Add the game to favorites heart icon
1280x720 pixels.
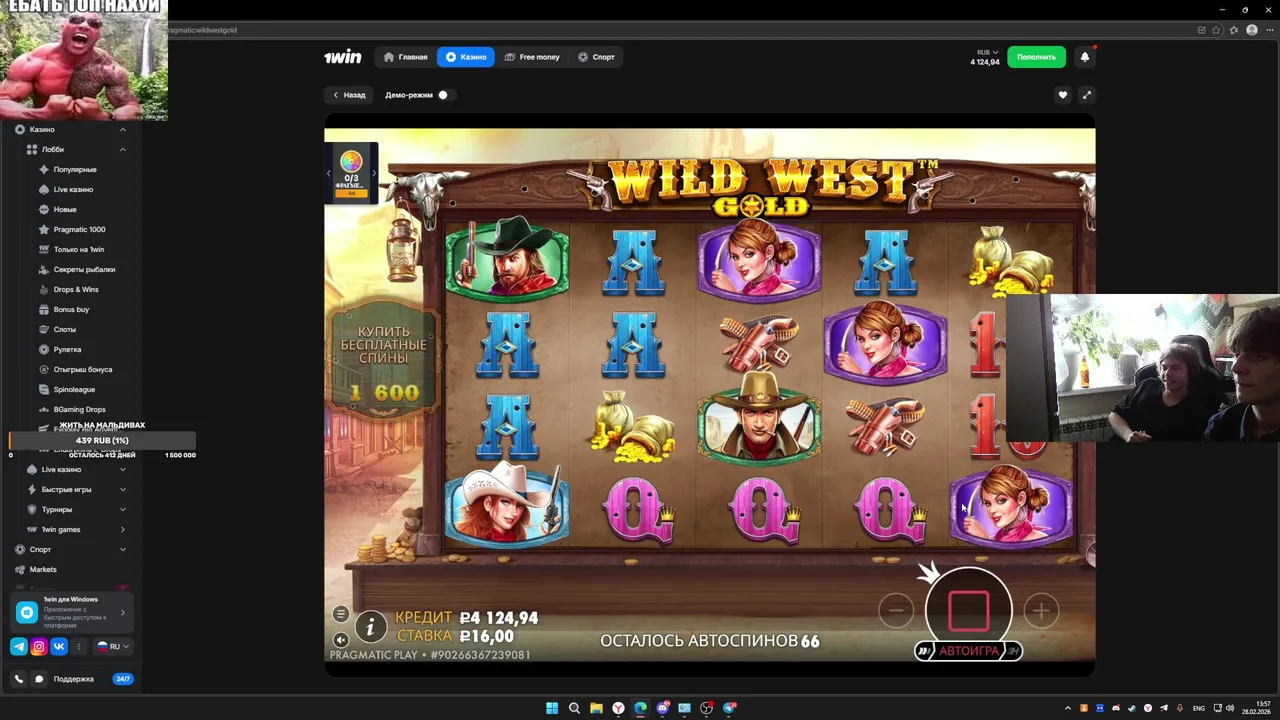1063,95
